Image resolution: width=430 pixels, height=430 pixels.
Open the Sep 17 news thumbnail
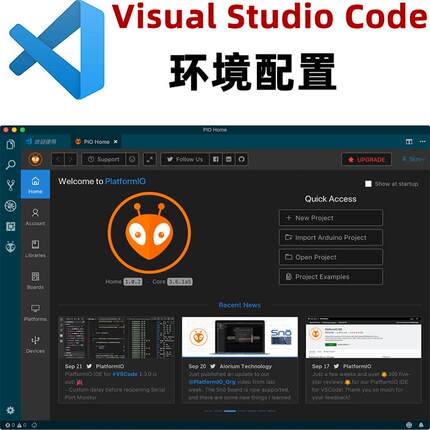[x=363, y=337]
